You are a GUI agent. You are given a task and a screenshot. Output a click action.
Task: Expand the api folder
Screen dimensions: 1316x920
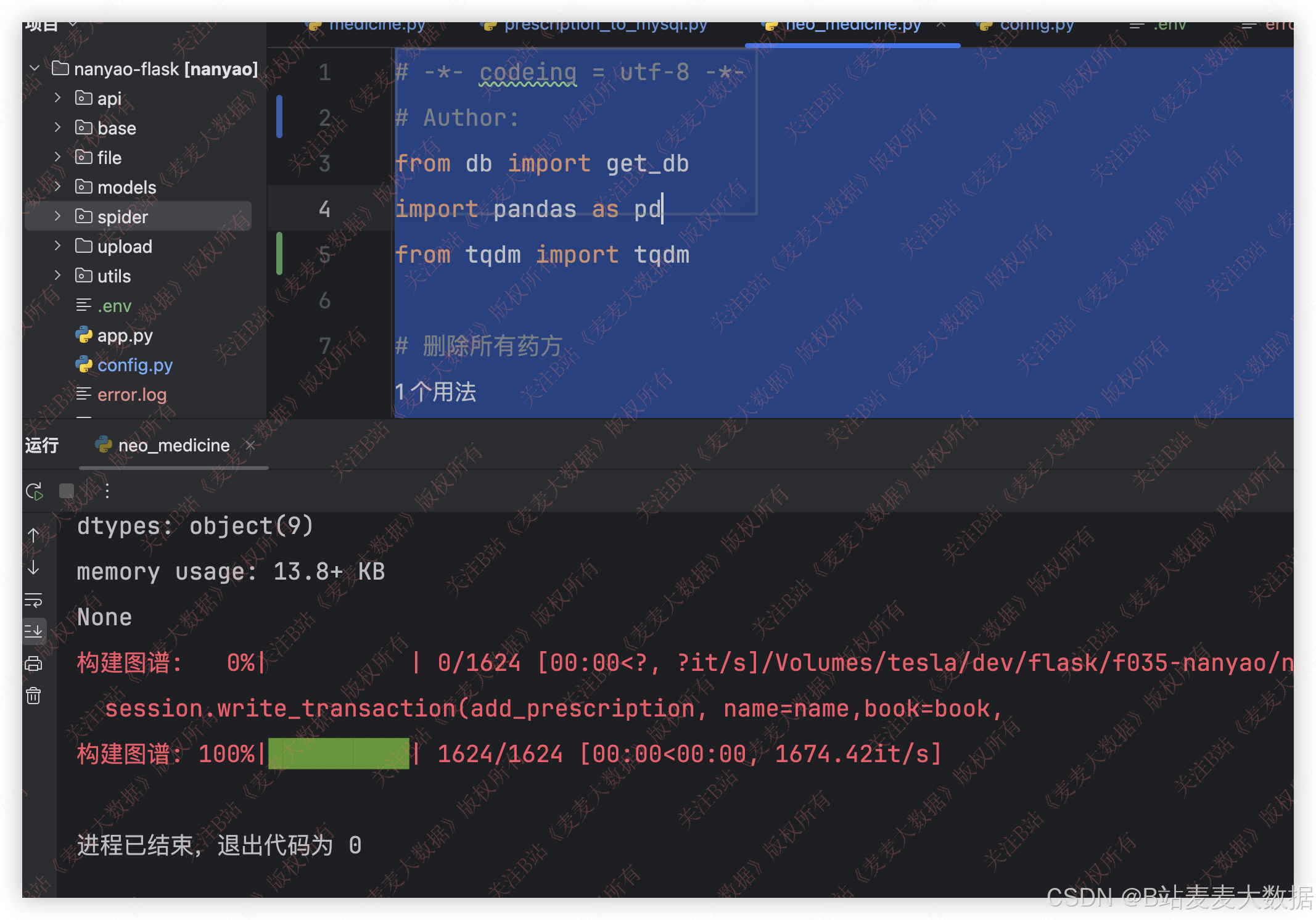58,98
